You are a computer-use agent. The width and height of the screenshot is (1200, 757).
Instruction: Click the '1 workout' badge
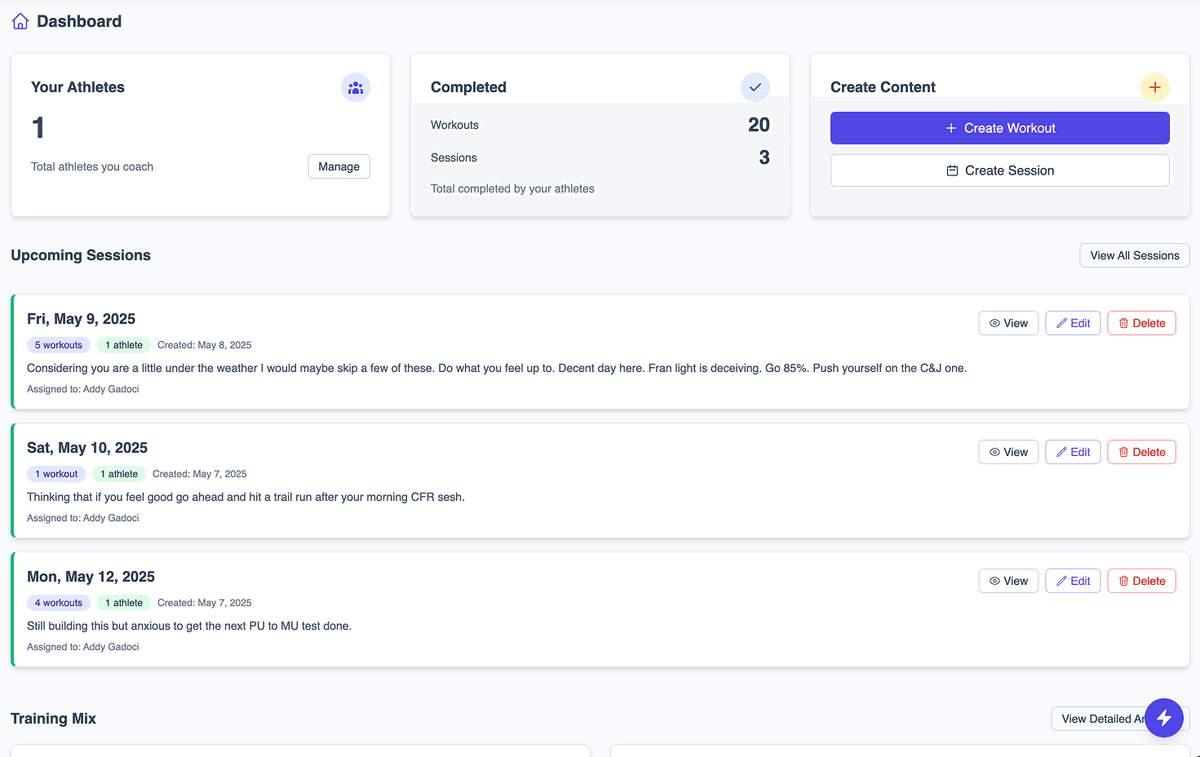tap(57, 474)
